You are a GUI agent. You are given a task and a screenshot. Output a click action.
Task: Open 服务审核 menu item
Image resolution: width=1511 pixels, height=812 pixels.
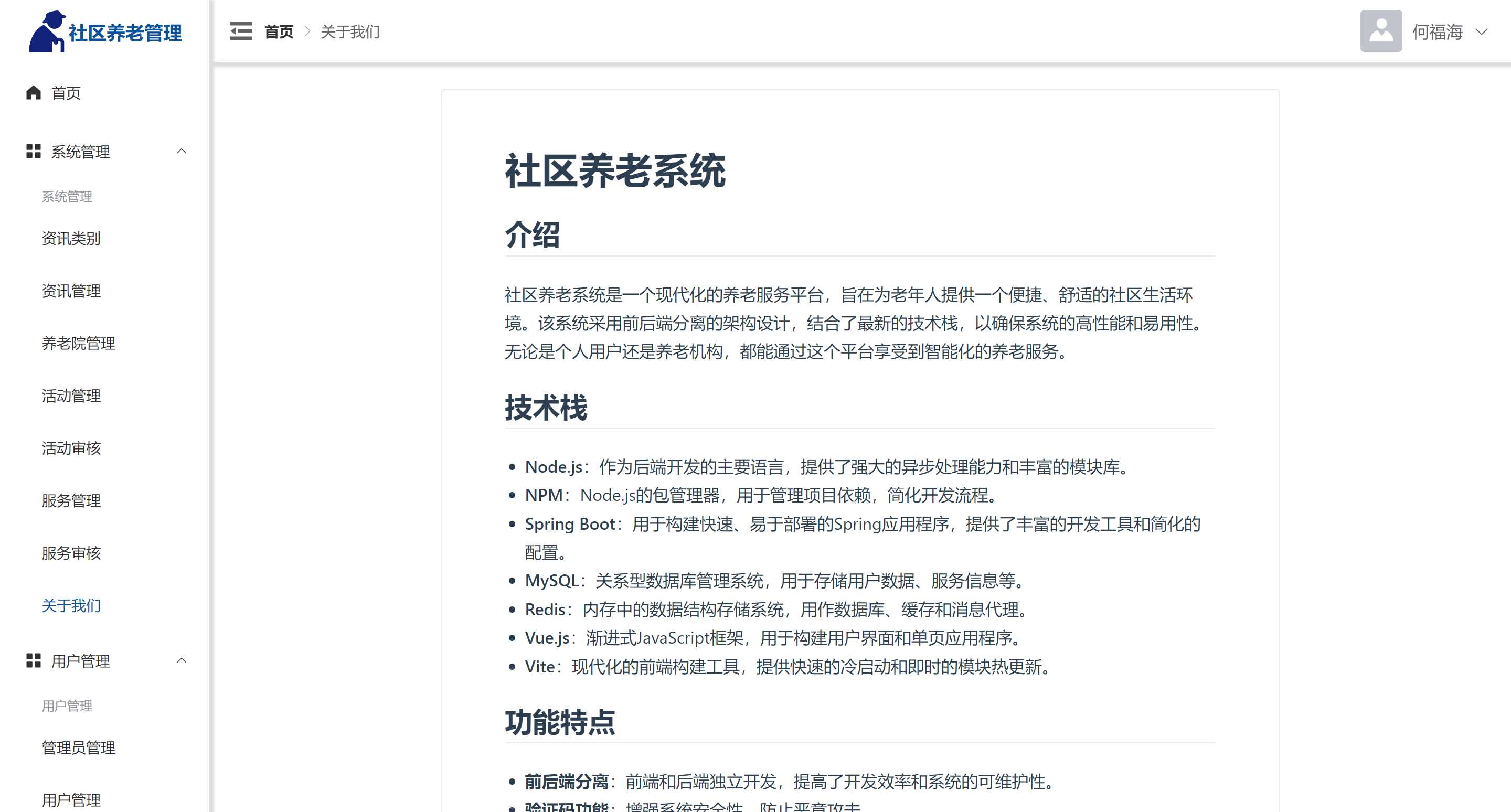71,553
